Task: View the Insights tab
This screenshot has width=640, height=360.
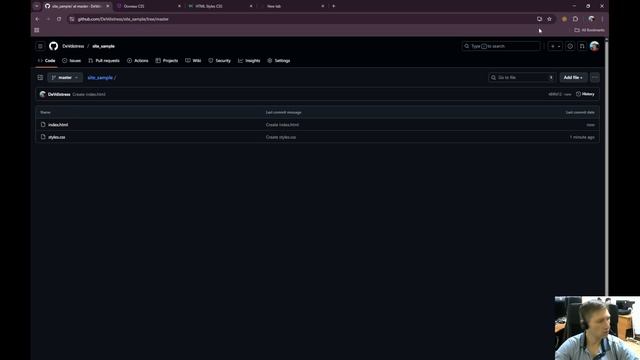Action: [249, 60]
